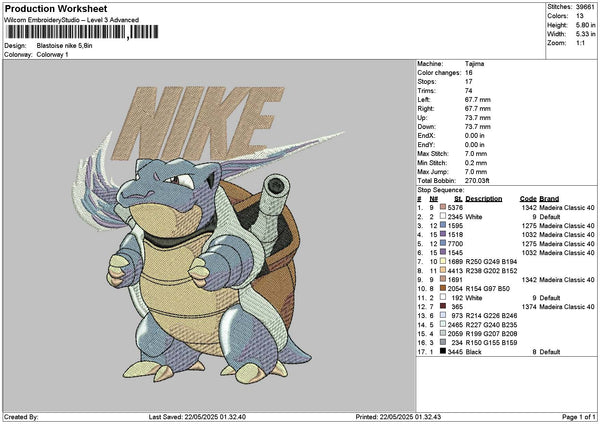Select the white swatch next to 192 White
The width and height of the screenshot is (600, 424).
point(443,297)
